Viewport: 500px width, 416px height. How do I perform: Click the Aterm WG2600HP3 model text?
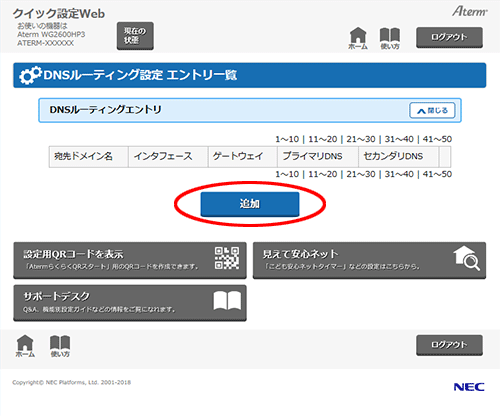51,34
